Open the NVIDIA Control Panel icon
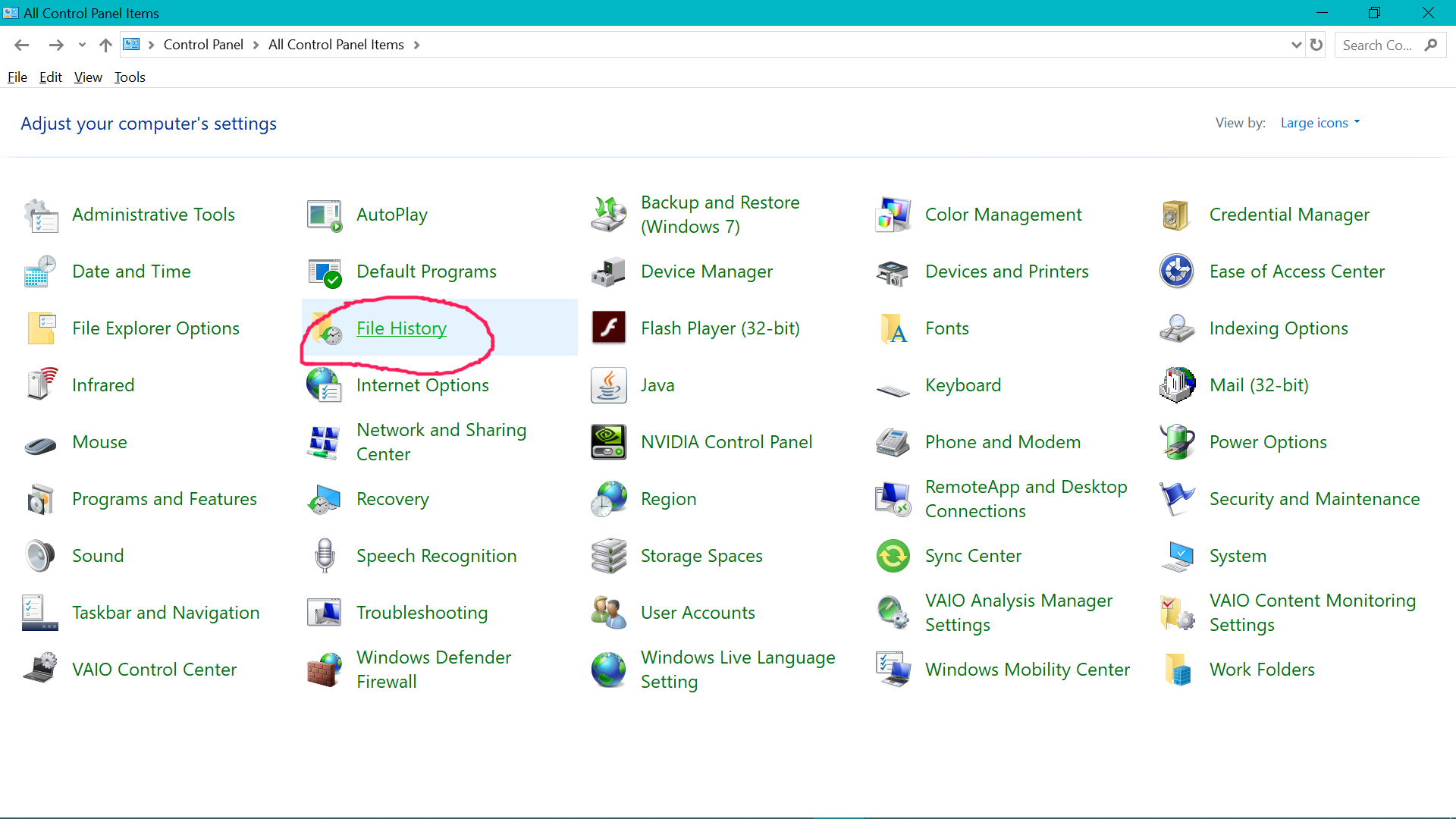The image size is (1456, 819). pyautogui.click(x=609, y=442)
